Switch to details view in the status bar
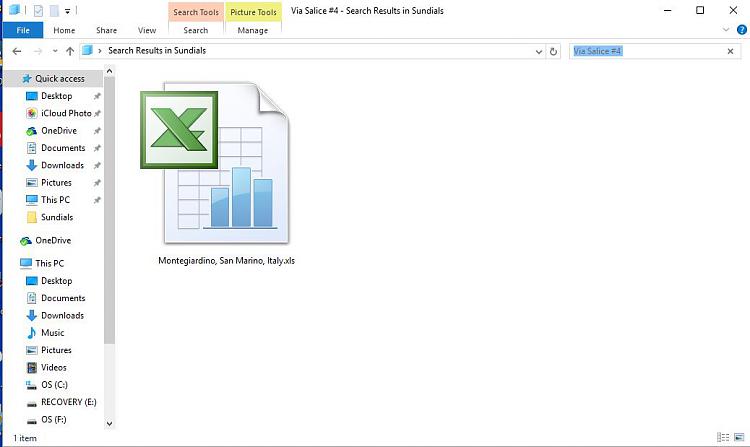The height and width of the screenshot is (447, 750). [723, 437]
